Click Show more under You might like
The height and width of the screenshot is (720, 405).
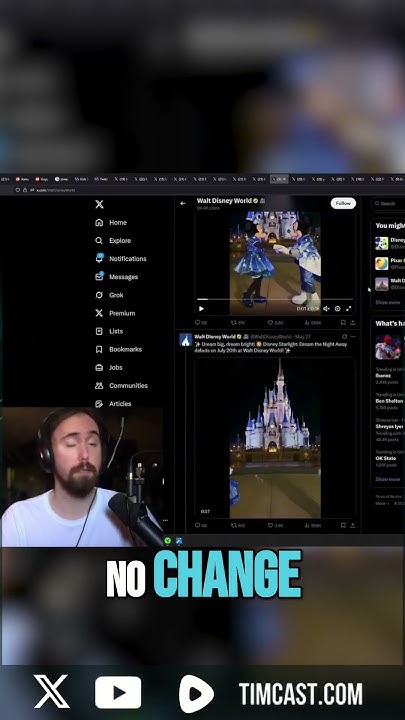[x=388, y=303]
